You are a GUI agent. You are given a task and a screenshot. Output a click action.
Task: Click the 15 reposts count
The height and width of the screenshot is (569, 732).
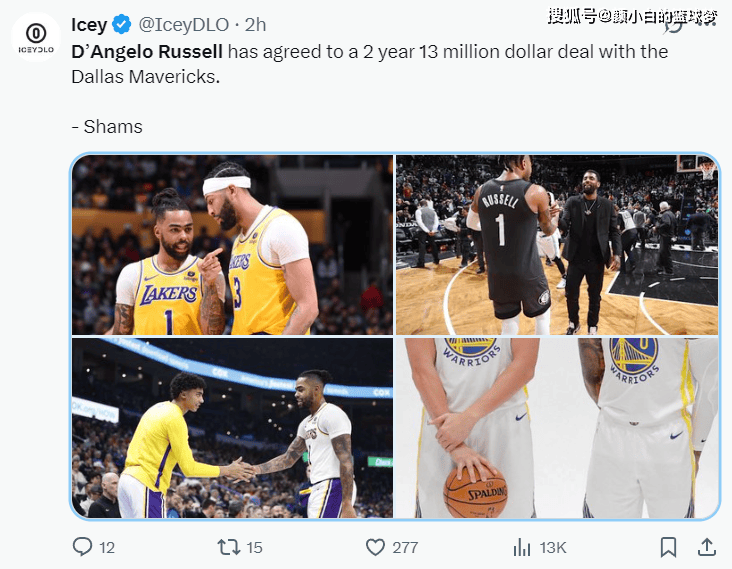point(254,547)
